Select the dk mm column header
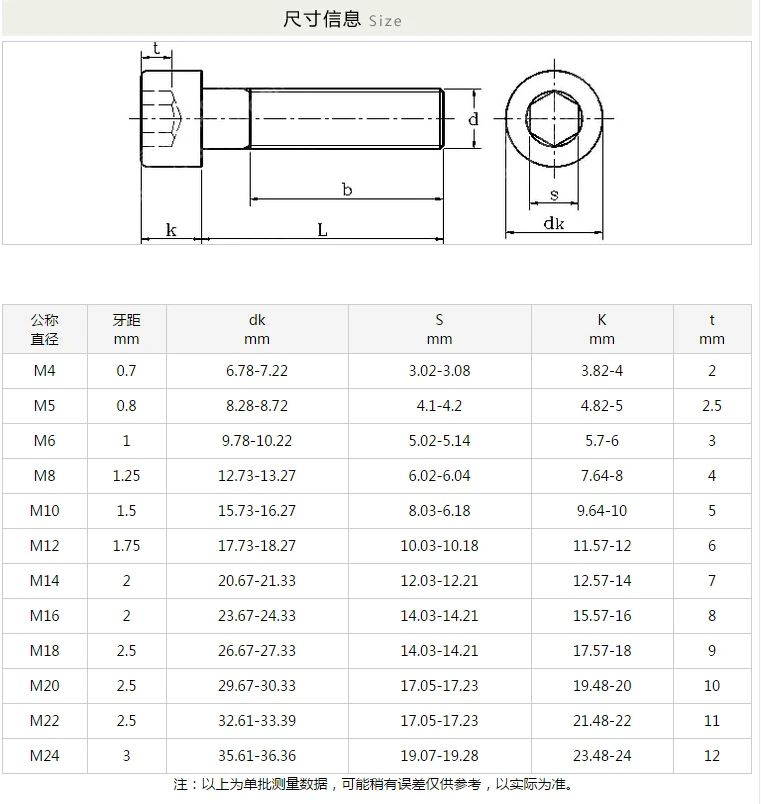 pos(257,329)
